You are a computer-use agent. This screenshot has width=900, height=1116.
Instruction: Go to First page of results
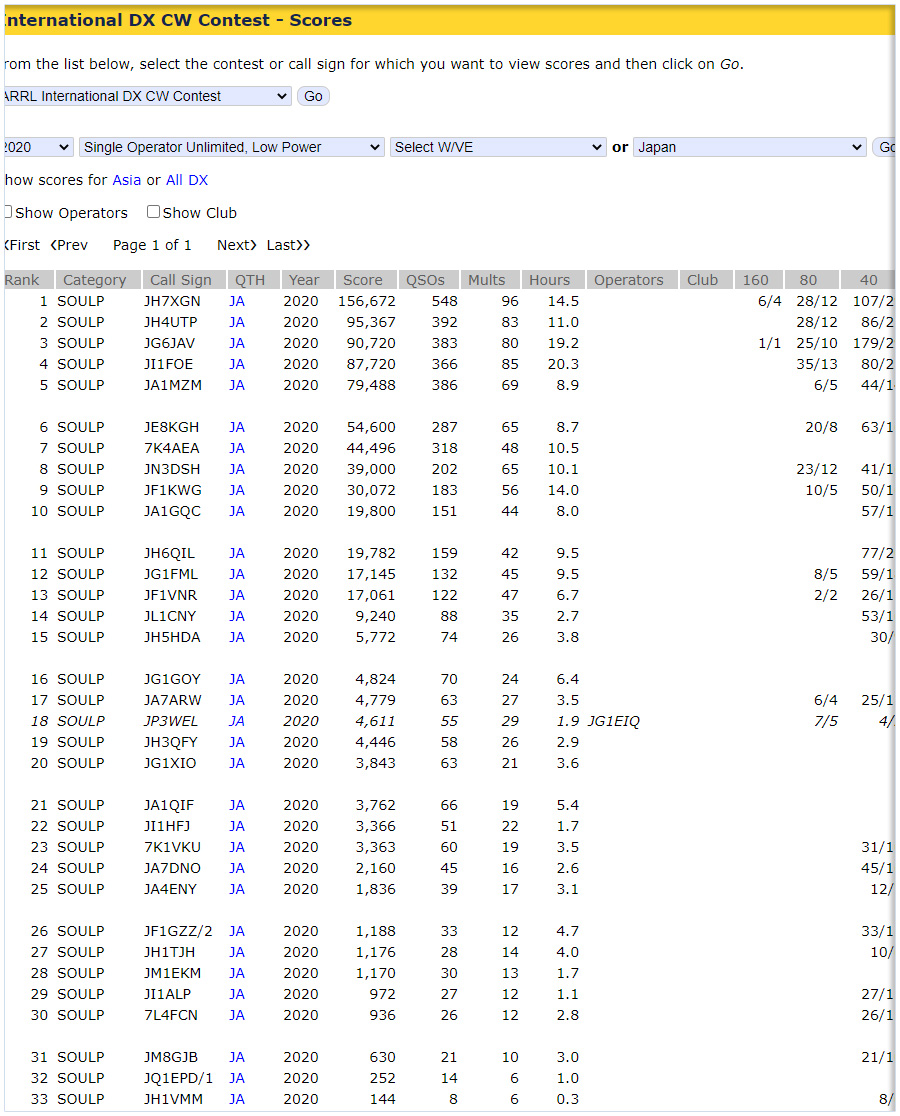coord(22,245)
